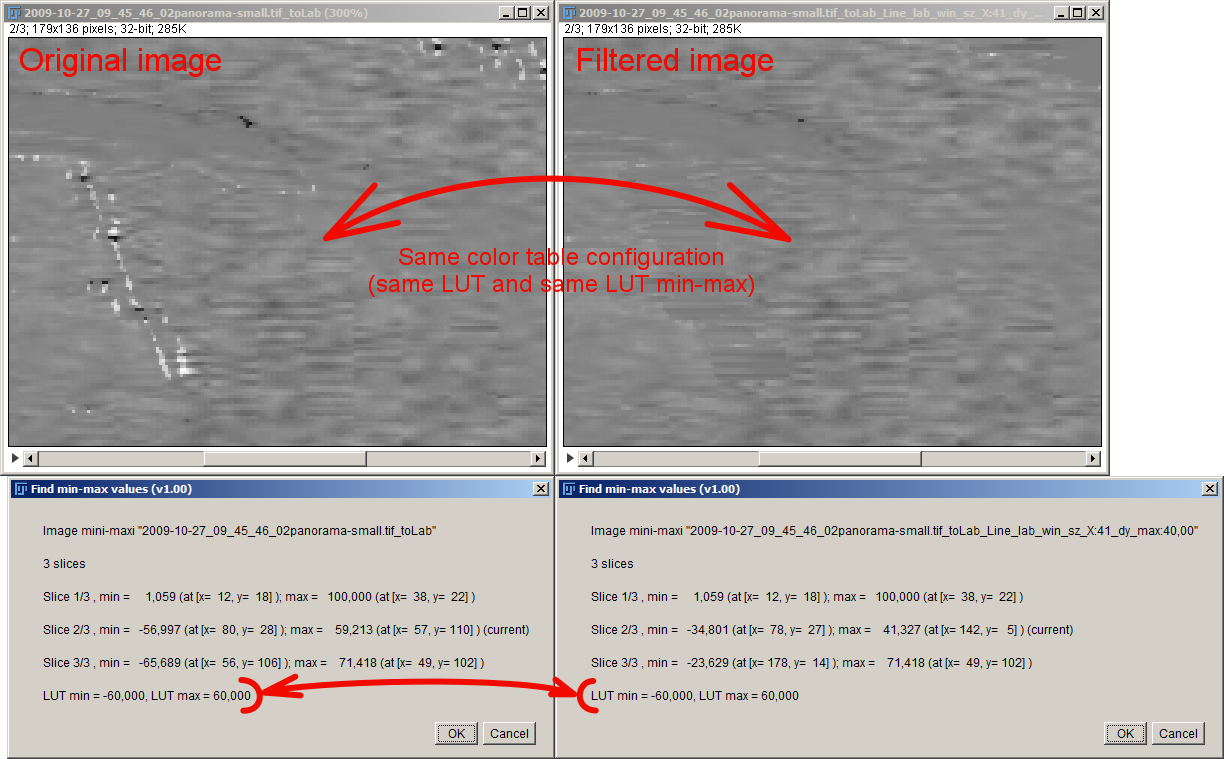Click the 'LUT min = -60,000' line in left dialog
The image size is (1224, 759).
[147, 695]
